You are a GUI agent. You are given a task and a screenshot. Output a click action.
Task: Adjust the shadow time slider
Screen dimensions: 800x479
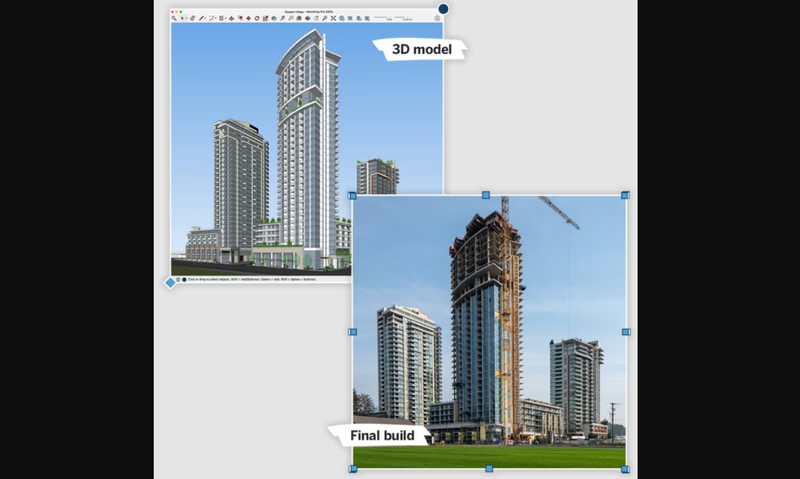pos(403,18)
